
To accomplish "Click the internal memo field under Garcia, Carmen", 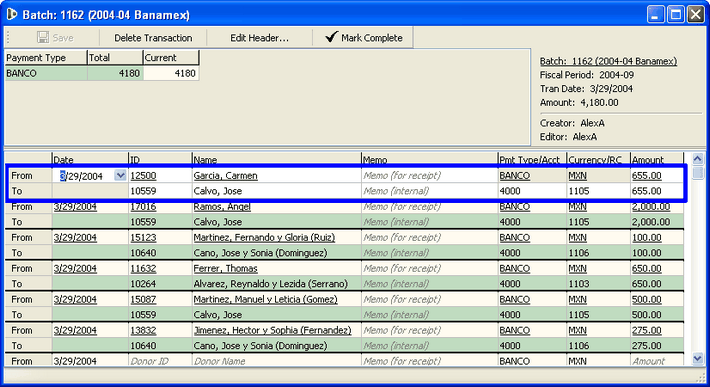I will point(429,191).
